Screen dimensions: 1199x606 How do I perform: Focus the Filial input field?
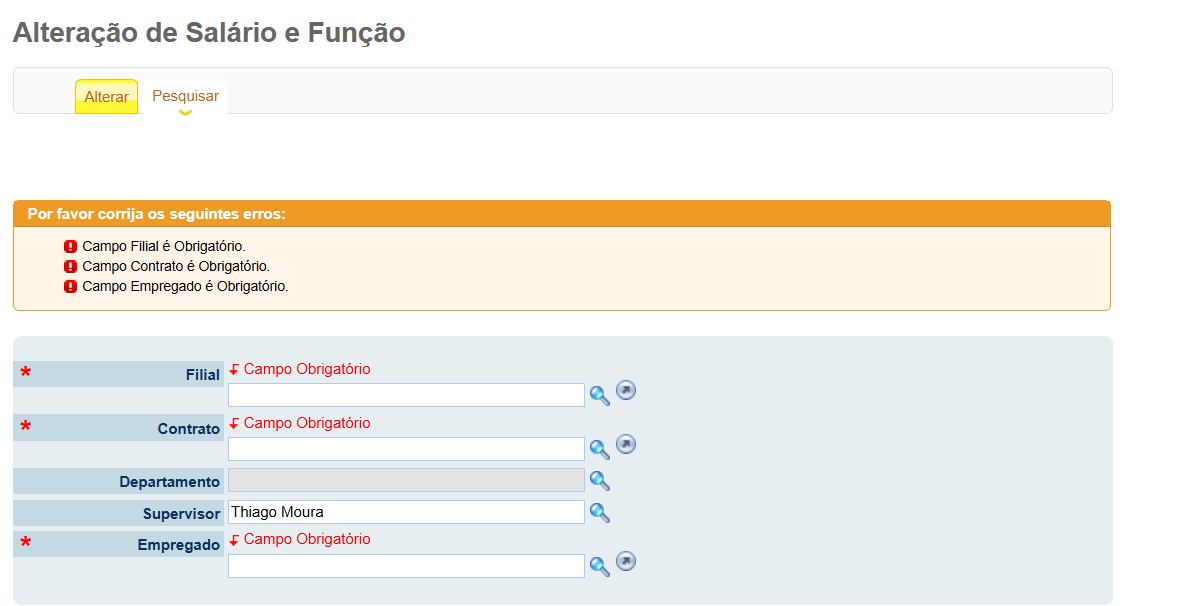pyautogui.click(x=406, y=395)
